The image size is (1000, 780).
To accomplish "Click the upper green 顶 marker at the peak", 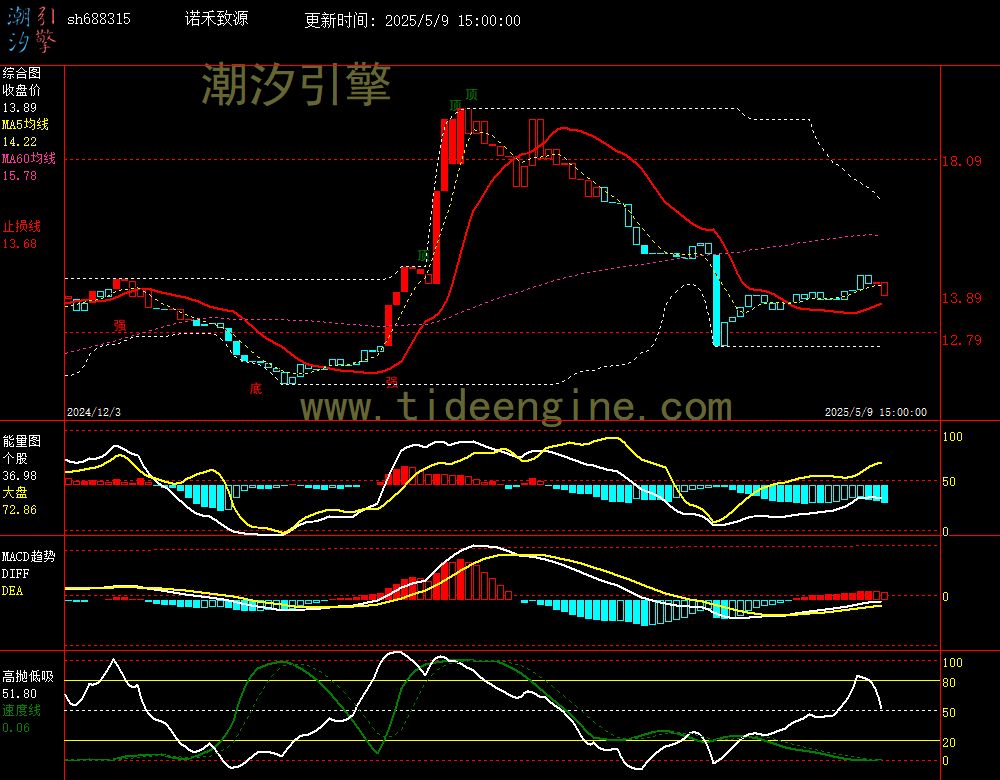I will (x=471, y=94).
